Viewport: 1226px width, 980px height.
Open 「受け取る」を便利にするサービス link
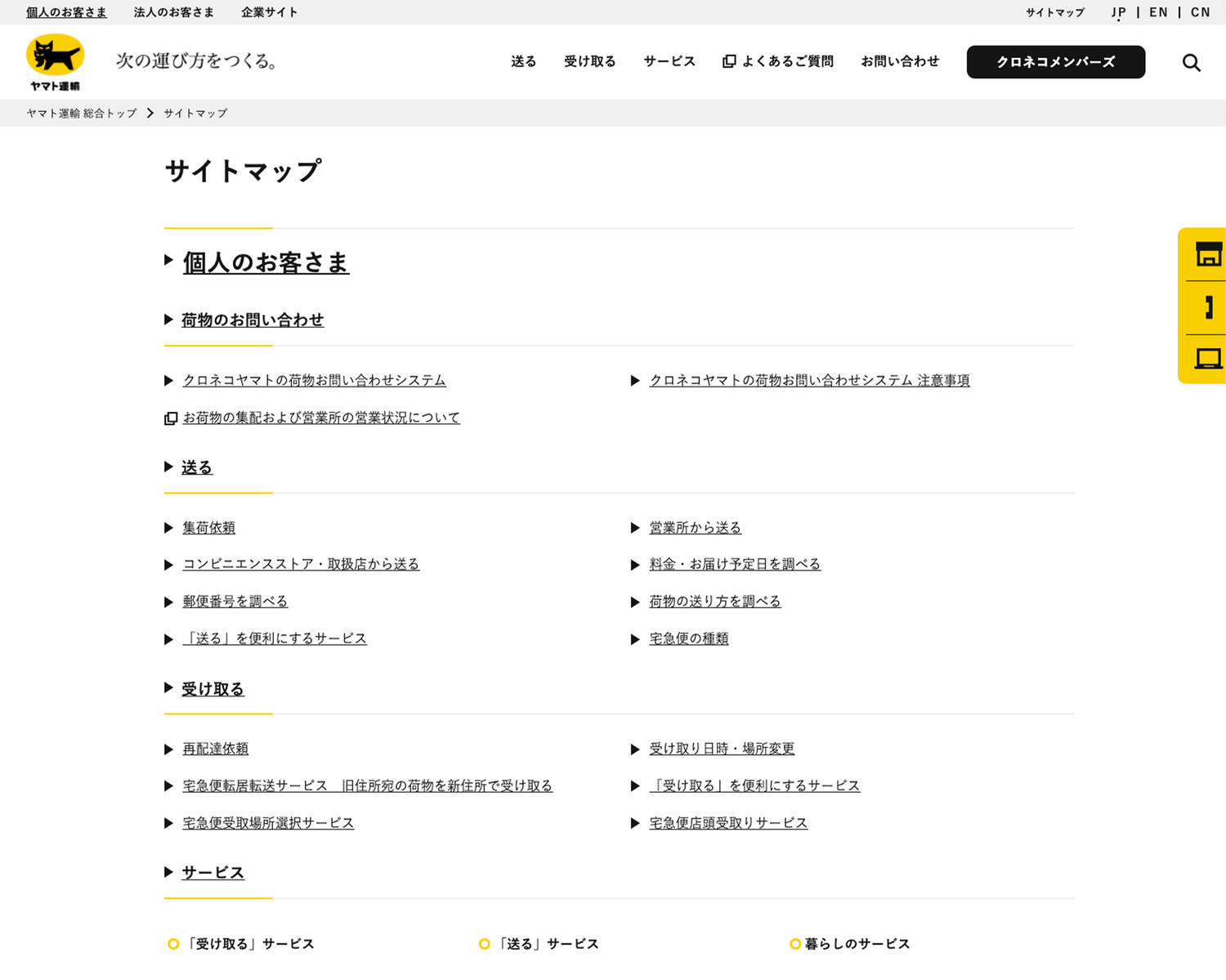[x=754, y=785]
